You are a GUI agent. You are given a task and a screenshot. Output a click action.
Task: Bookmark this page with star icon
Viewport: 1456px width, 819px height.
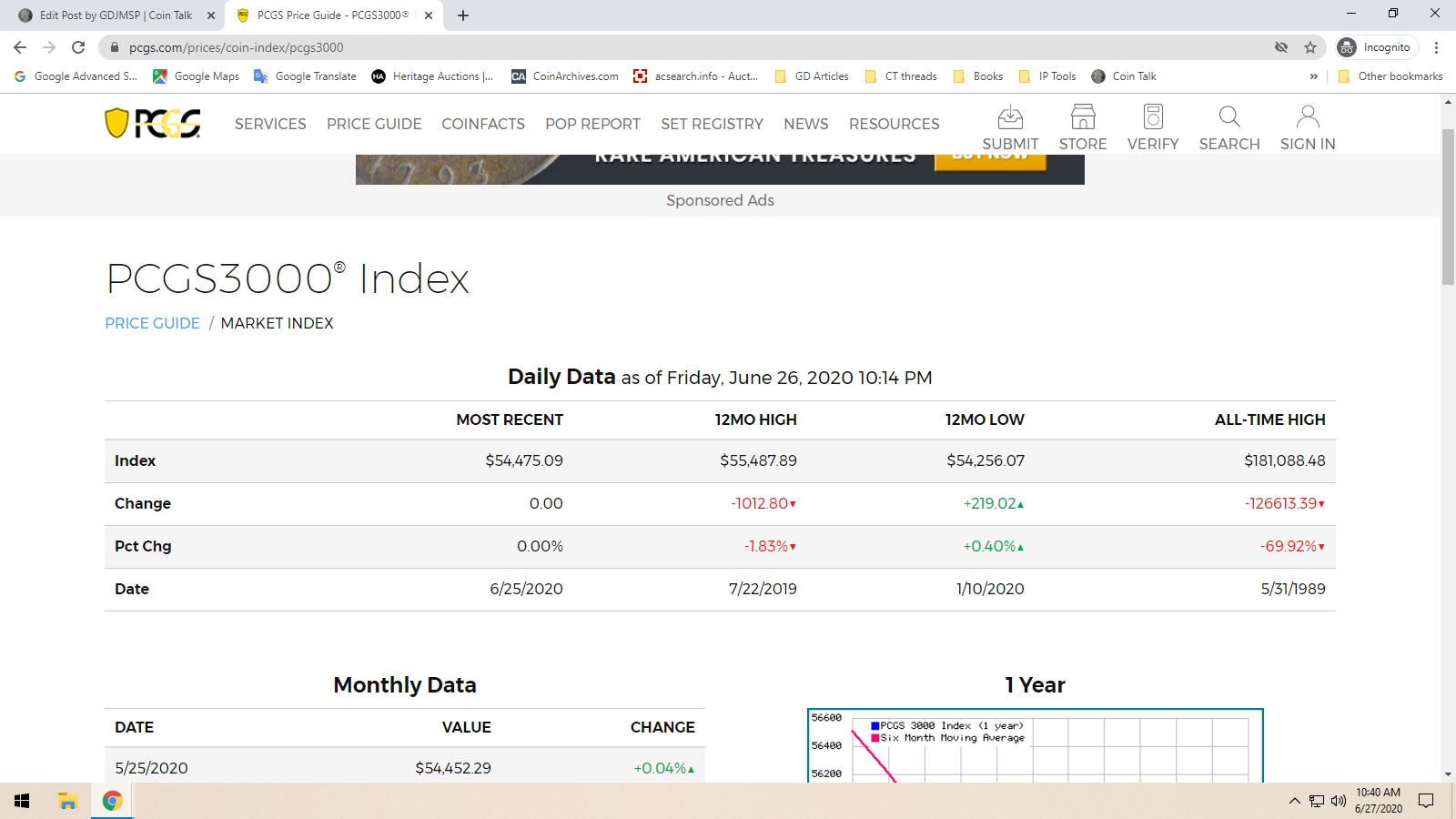click(x=1310, y=47)
